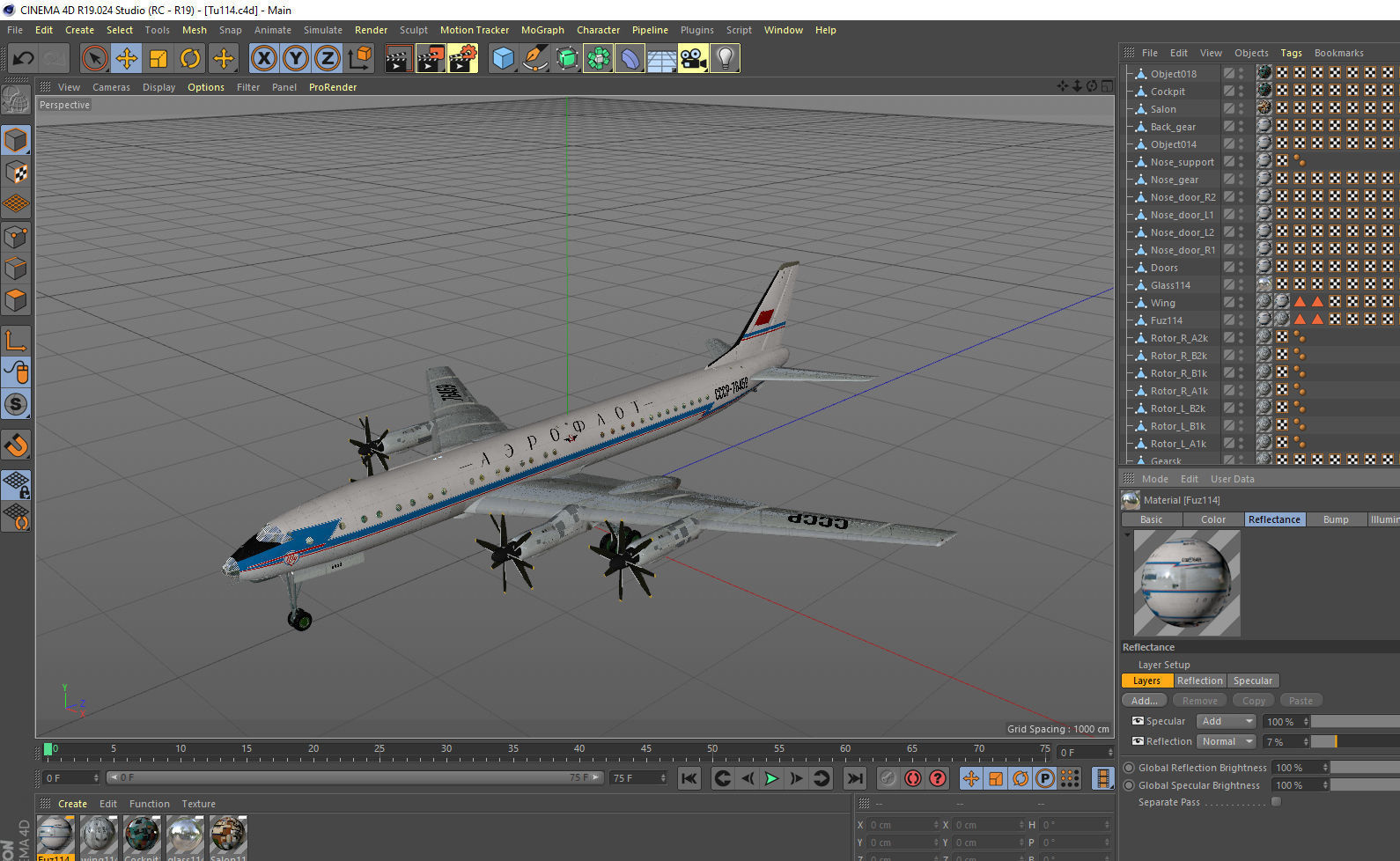Click the Make Editable icon
Image resolution: width=1400 pixels, height=861 pixels.
pyautogui.click(x=16, y=99)
